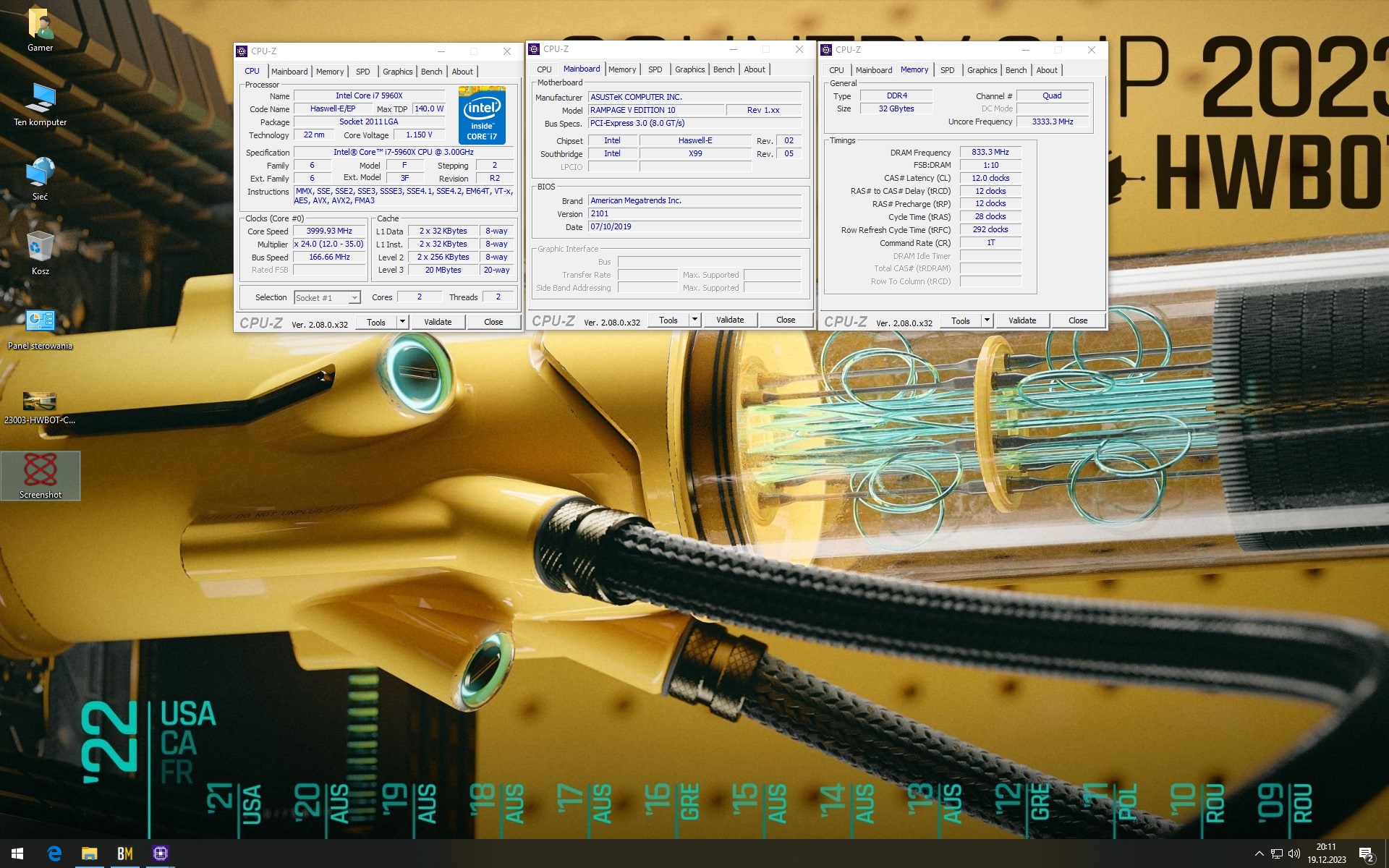Click the Level 3 cache 20 MBytes value
Image resolution: width=1389 pixels, height=868 pixels.
[x=443, y=271]
